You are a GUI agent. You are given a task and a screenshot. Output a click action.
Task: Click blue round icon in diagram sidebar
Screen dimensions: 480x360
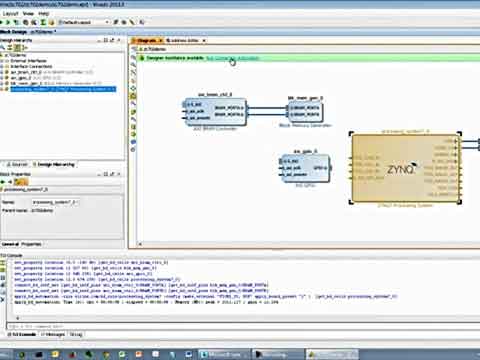(x=133, y=142)
